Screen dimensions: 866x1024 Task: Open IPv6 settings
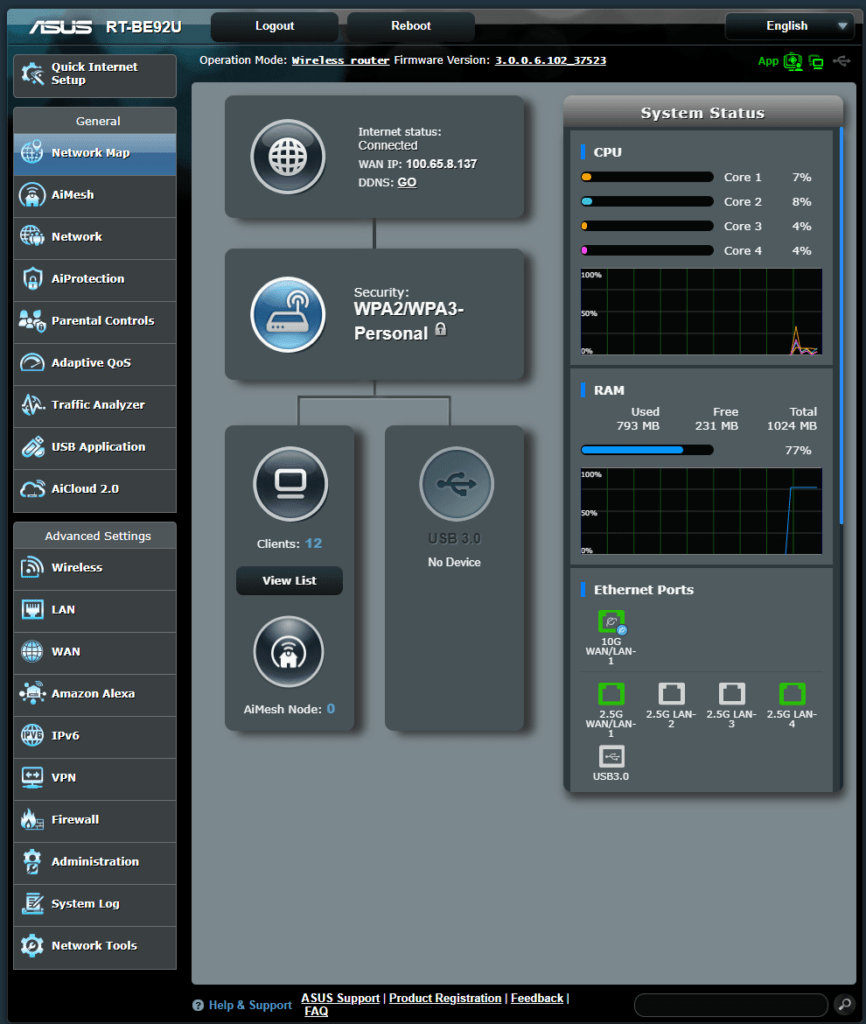coord(95,736)
